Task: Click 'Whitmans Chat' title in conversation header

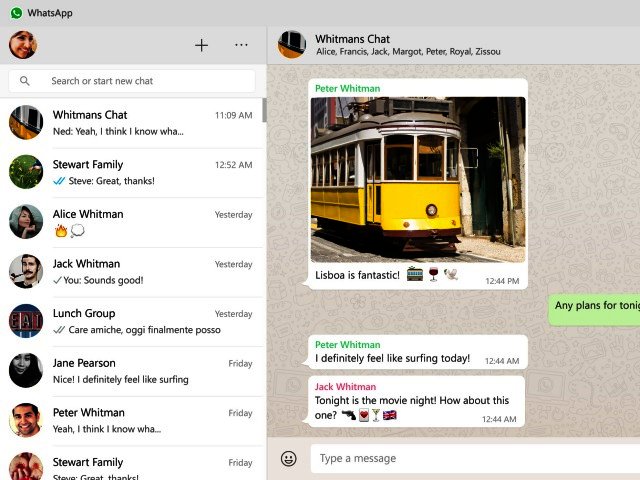Action: coord(352,39)
